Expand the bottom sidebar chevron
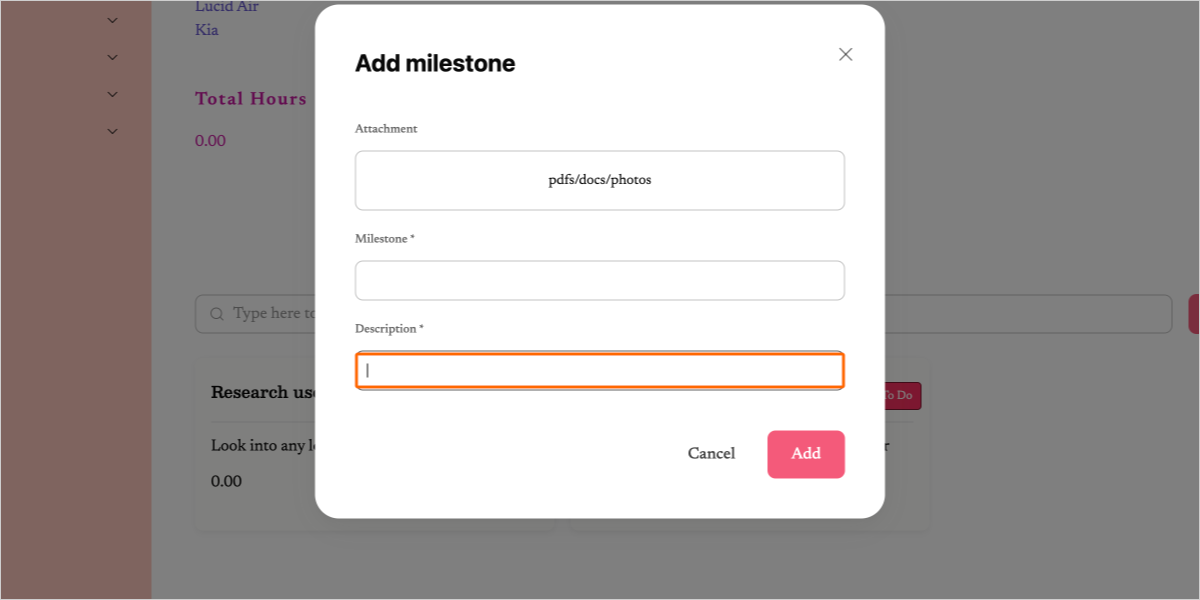This screenshot has height=600, width=1200. coord(112,131)
